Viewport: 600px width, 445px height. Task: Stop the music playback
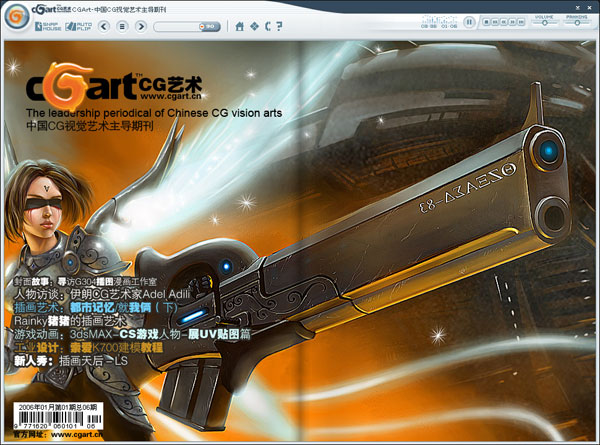486,22
